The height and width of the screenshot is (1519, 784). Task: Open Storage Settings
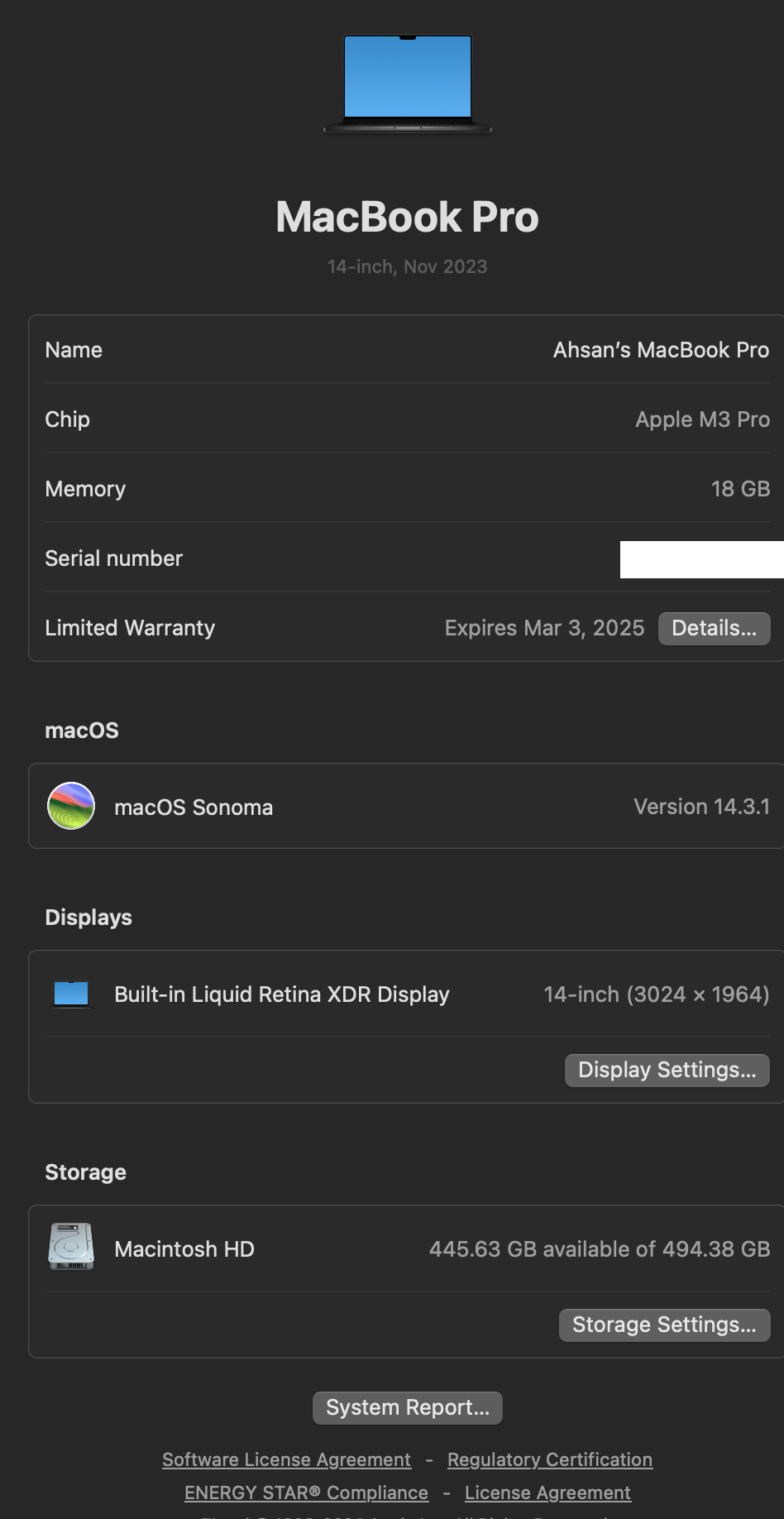664,1325
